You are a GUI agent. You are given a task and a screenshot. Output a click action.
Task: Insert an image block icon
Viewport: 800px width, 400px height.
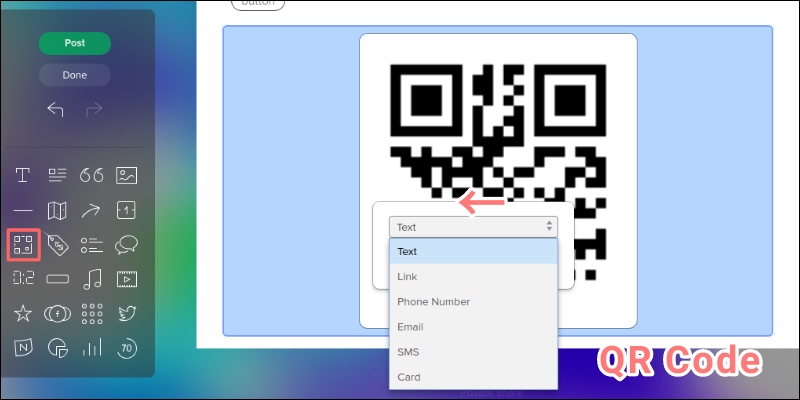coord(127,175)
